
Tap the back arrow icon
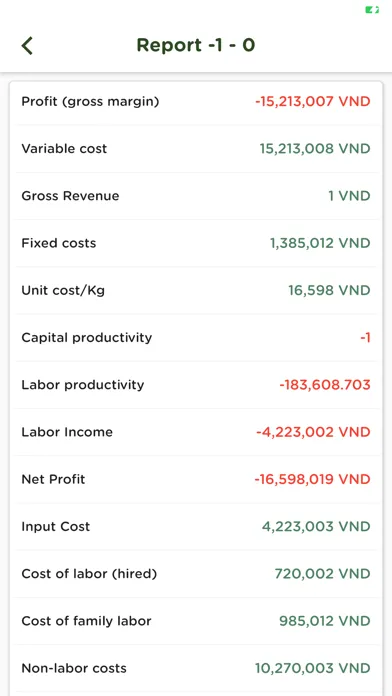click(27, 46)
